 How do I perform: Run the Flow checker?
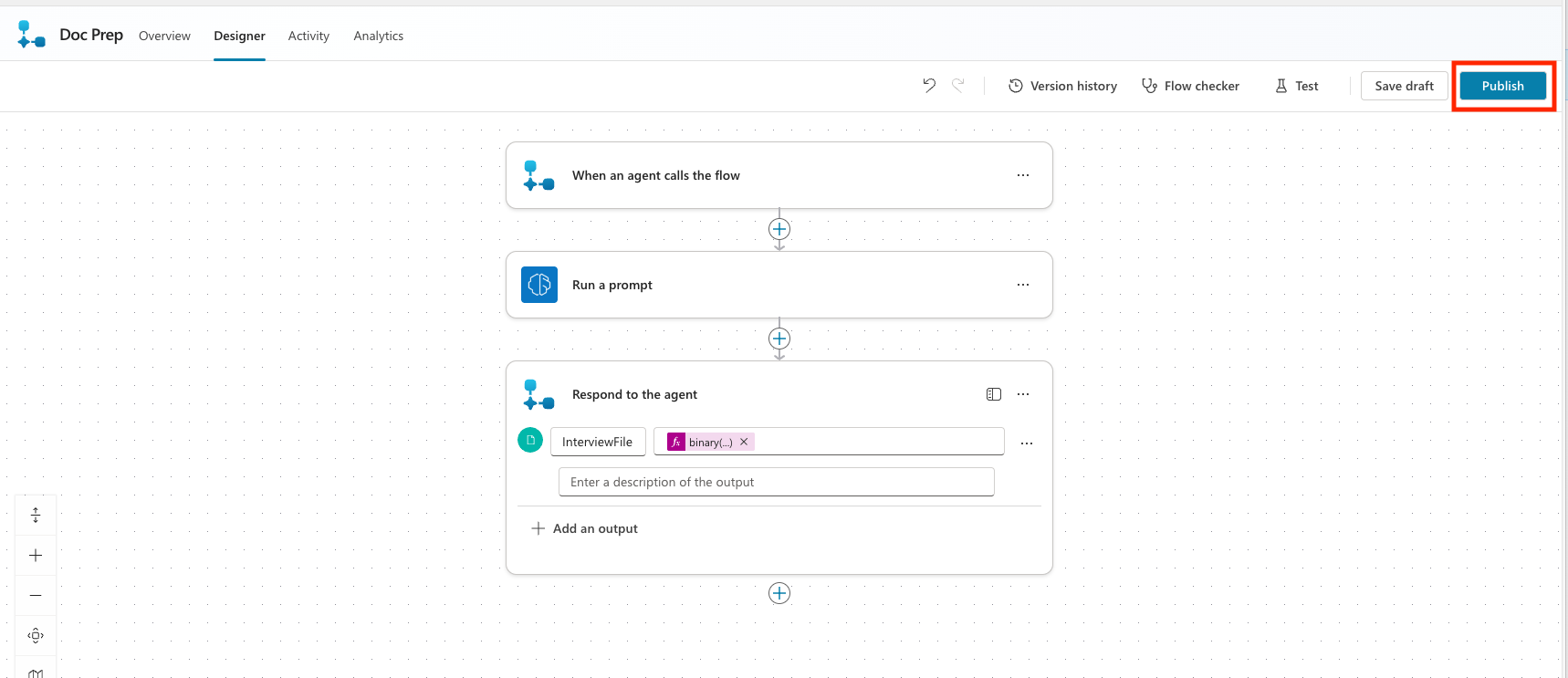click(1190, 86)
